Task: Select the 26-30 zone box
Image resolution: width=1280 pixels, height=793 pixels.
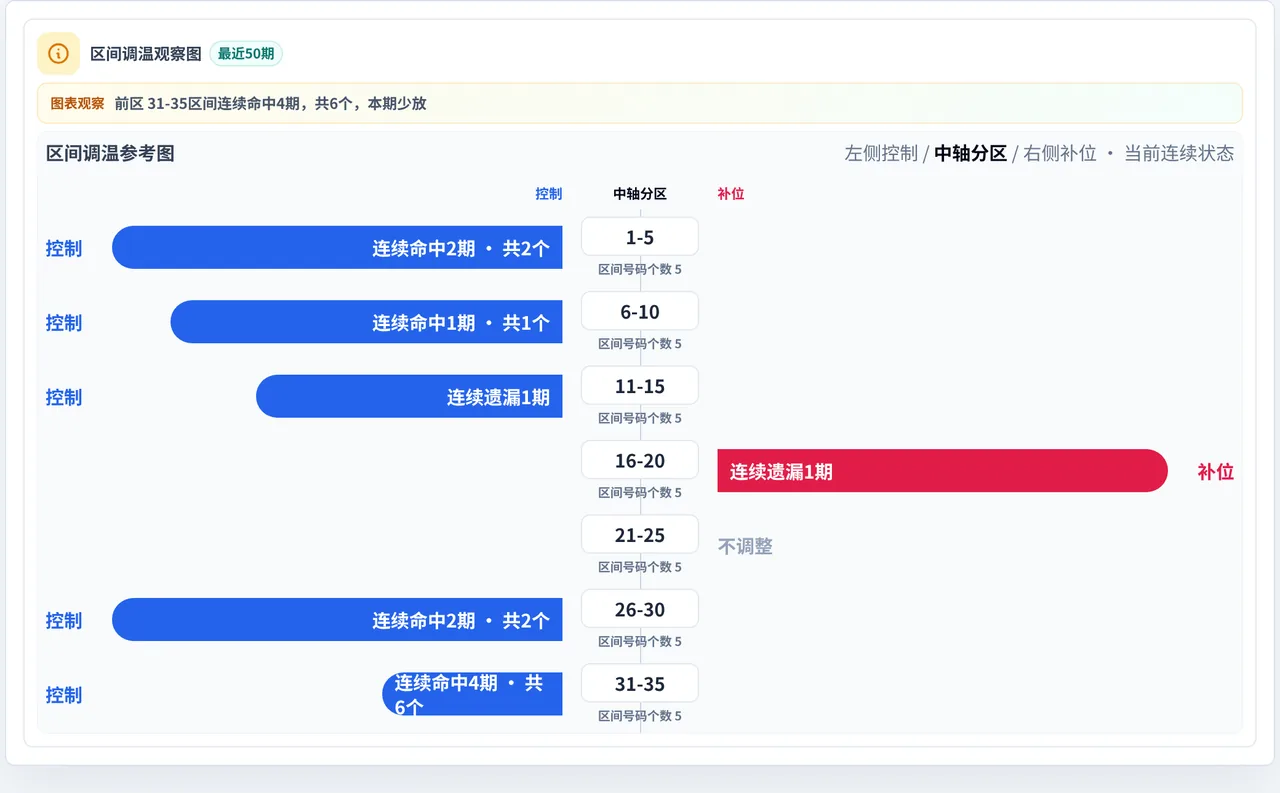Action: [640, 610]
